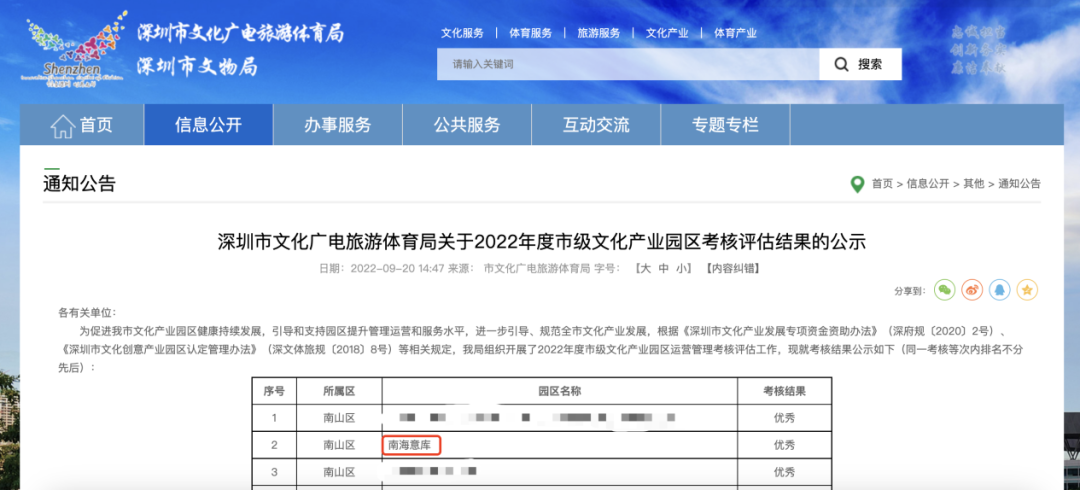The height and width of the screenshot is (490, 1080).
Task: Click 优秀 result in row 3
Action: click(785, 472)
